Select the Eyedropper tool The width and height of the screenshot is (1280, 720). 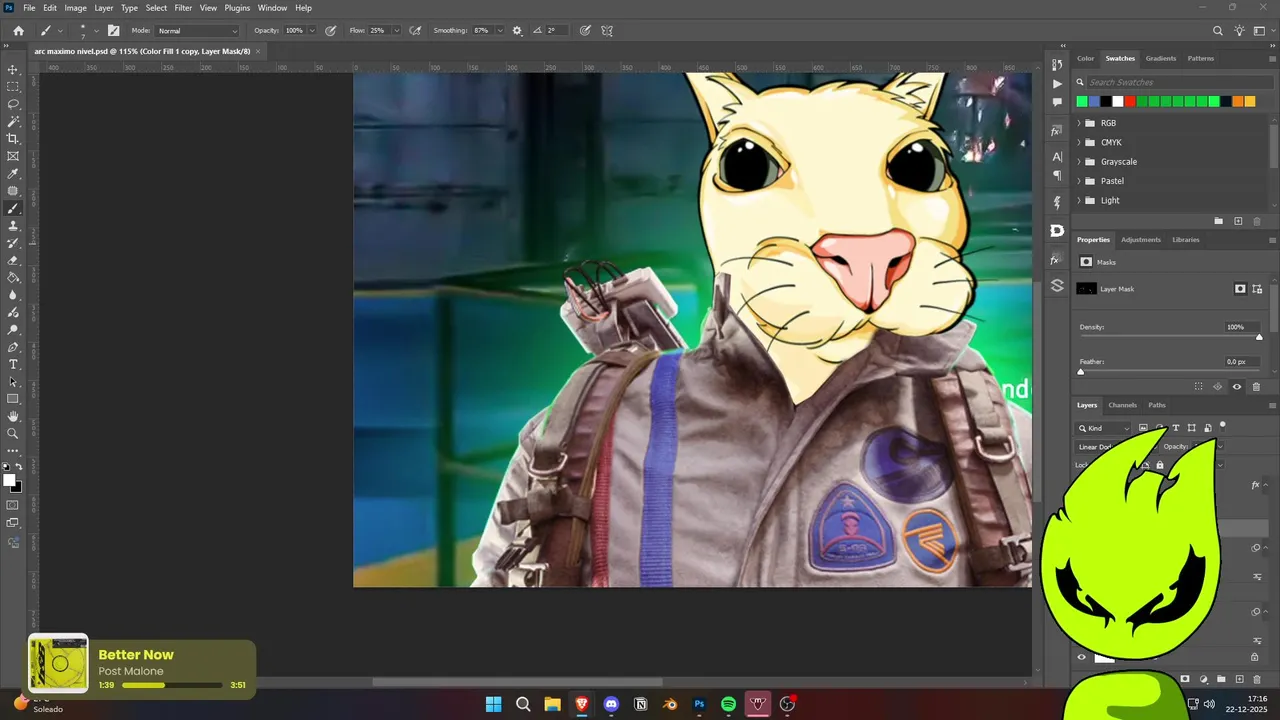(13, 174)
